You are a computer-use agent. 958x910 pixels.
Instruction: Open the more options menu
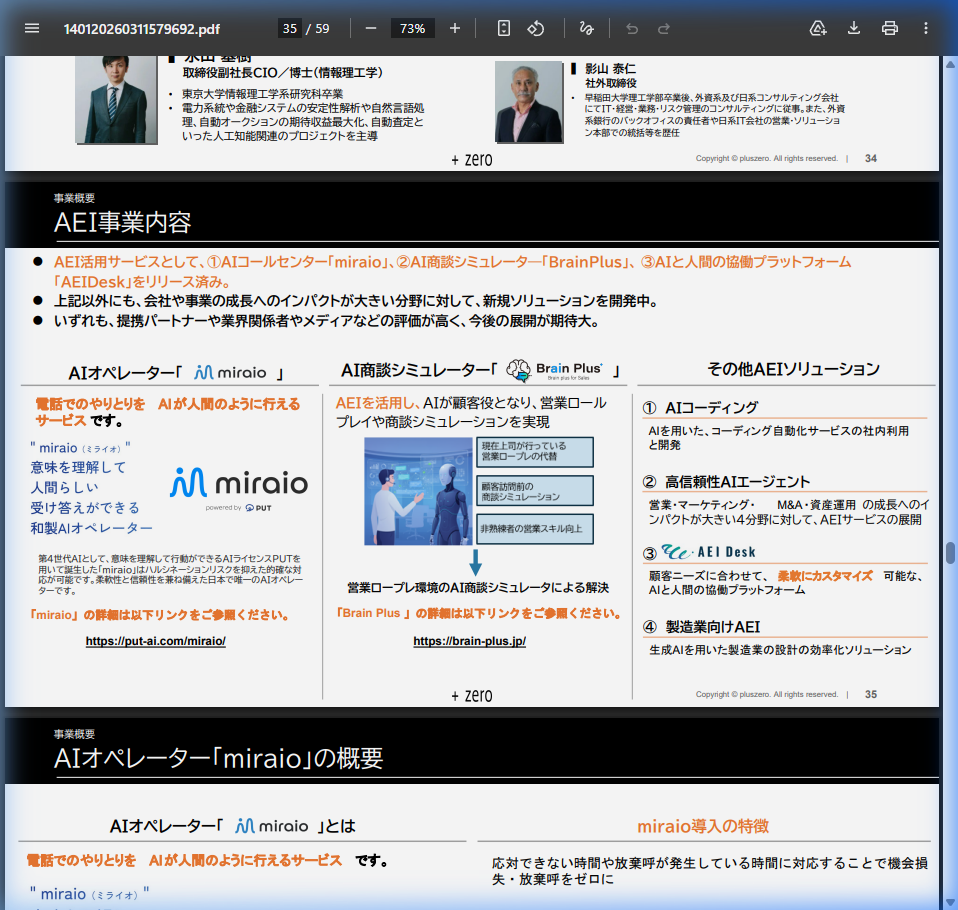point(925,28)
